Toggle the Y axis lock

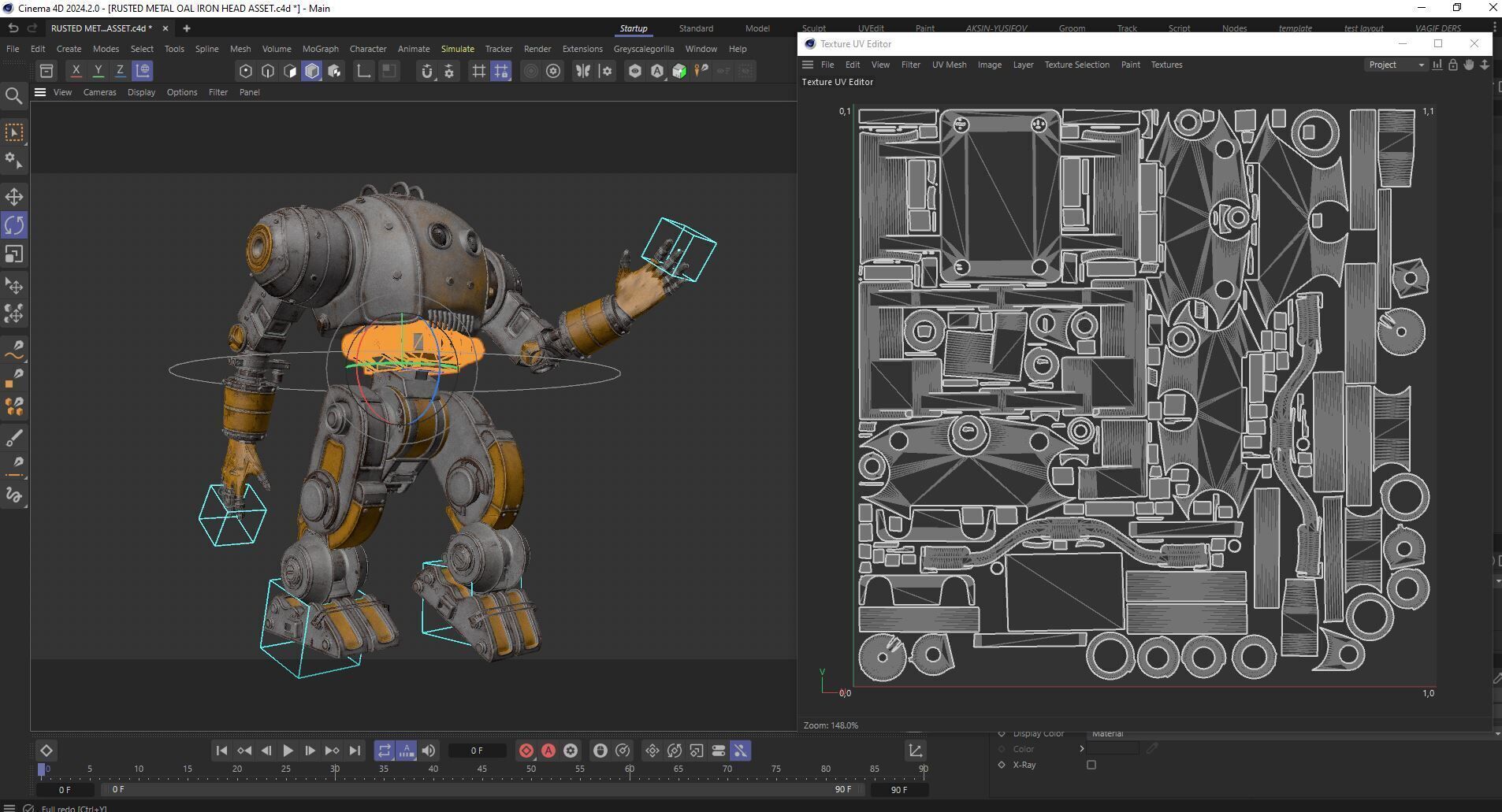tap(98, 70)
